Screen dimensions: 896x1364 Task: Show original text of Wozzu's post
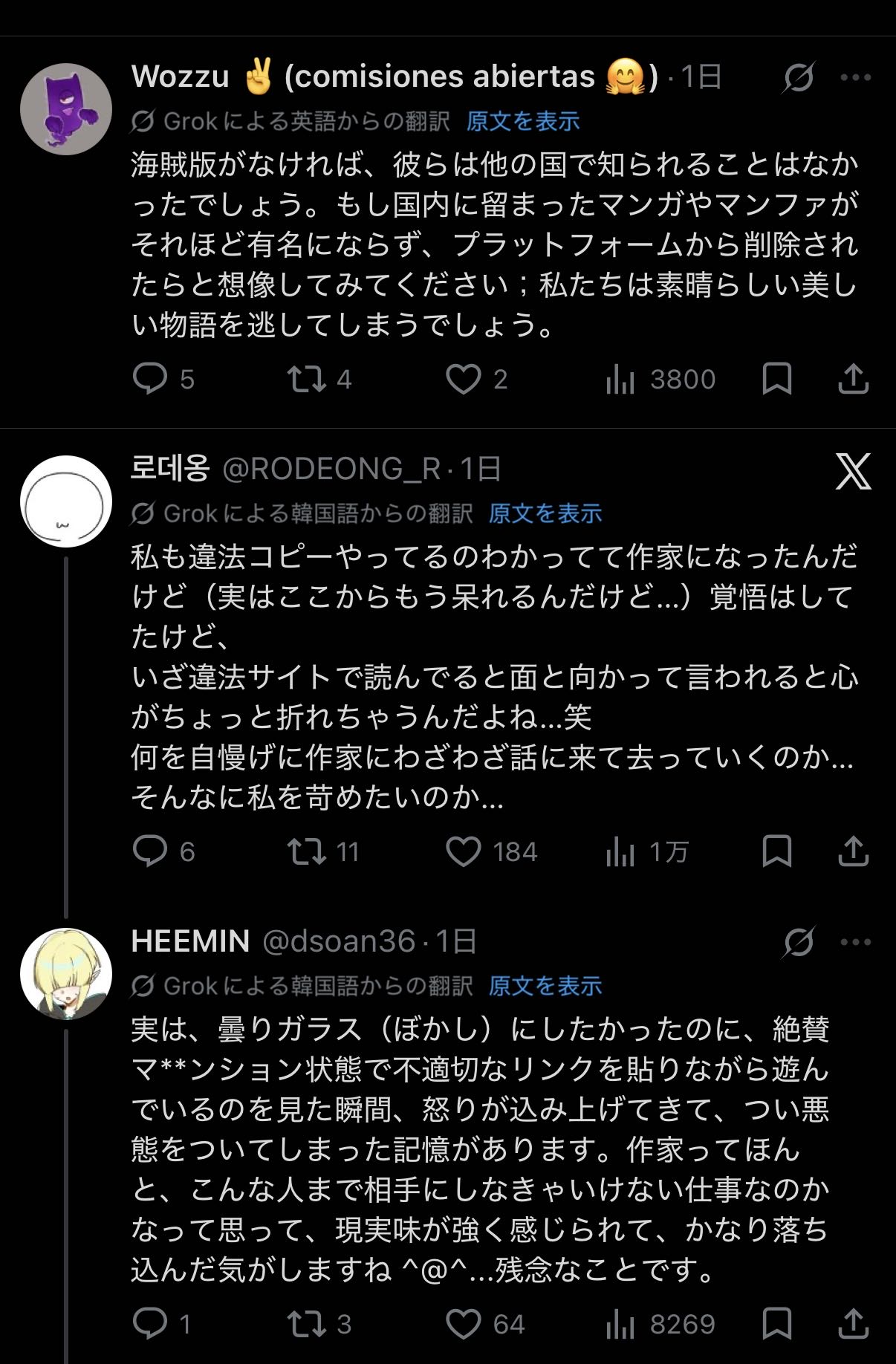click(x=523, y=121)
